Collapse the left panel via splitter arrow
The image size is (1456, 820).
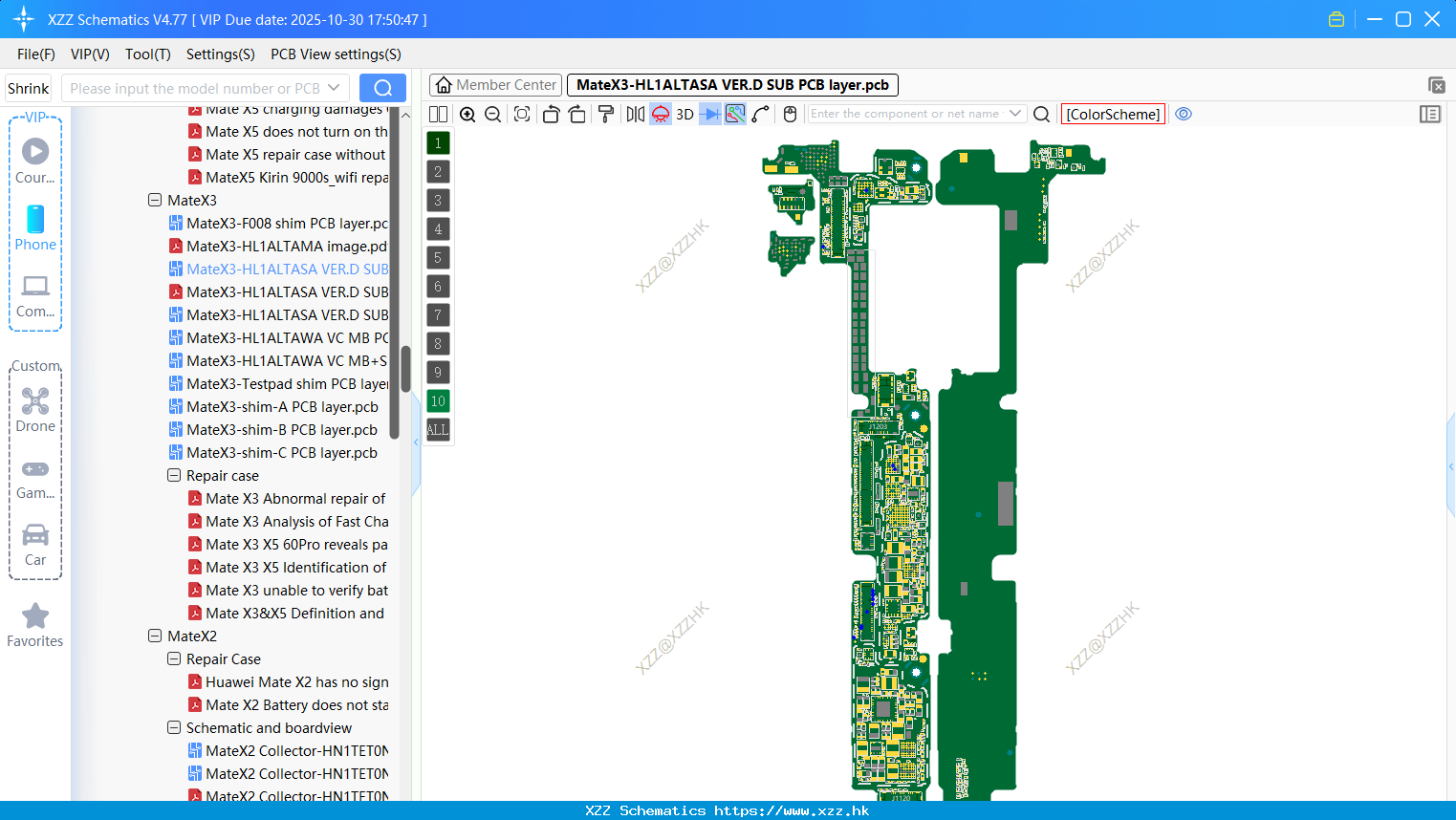coord(416,442)
